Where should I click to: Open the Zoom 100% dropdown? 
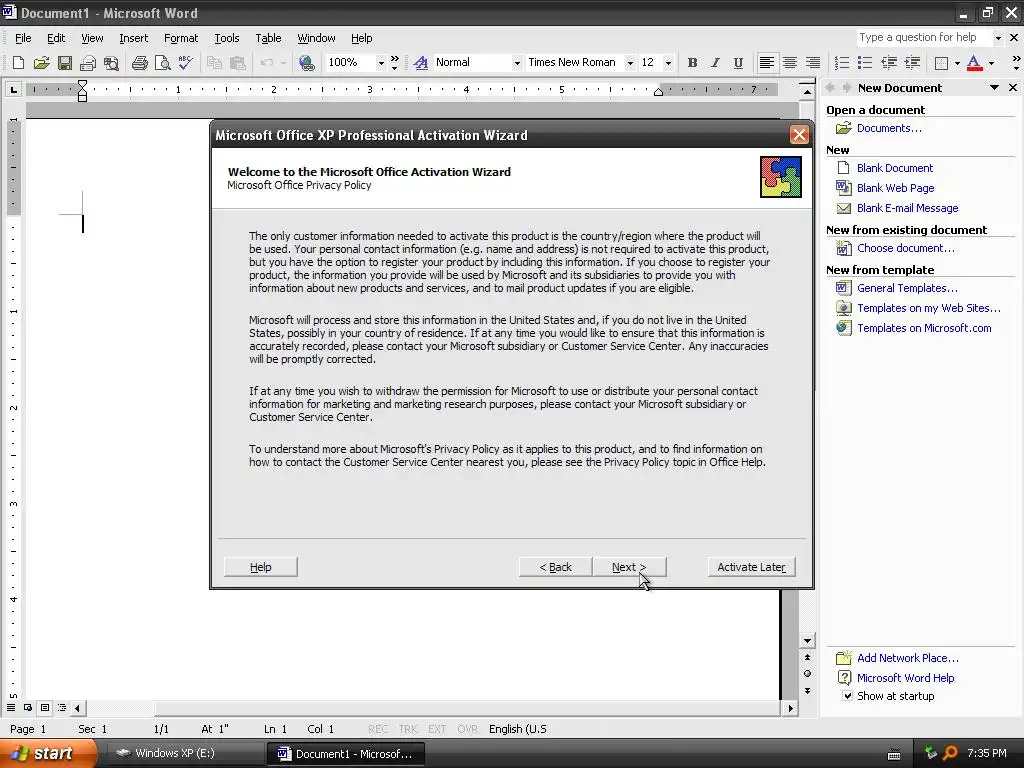pos(381,63)
